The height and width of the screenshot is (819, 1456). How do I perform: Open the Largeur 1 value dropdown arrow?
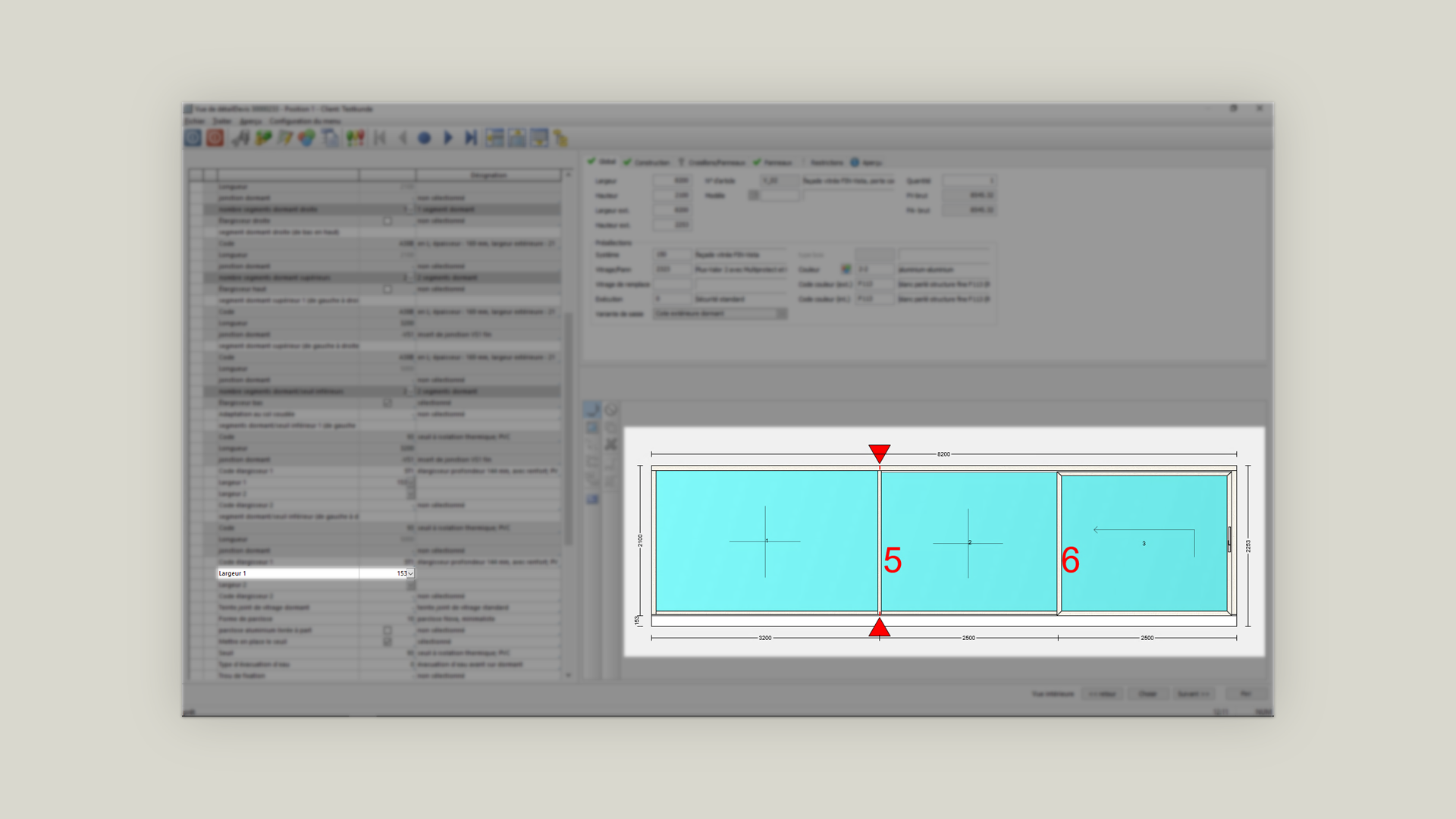(x=410, y=574)
